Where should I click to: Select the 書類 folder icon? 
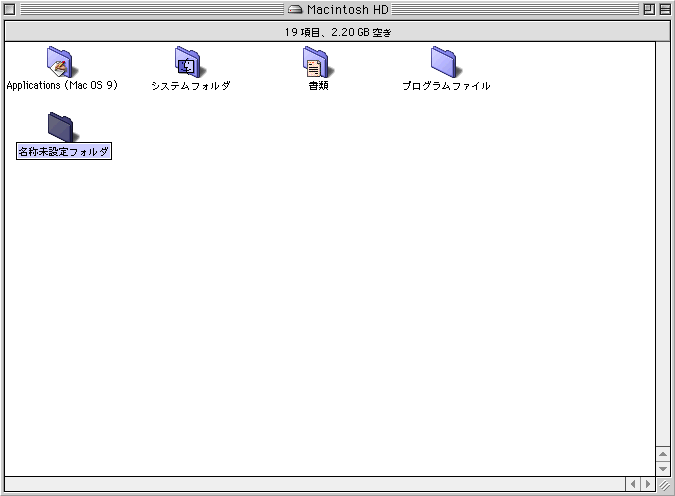[317, 62]
